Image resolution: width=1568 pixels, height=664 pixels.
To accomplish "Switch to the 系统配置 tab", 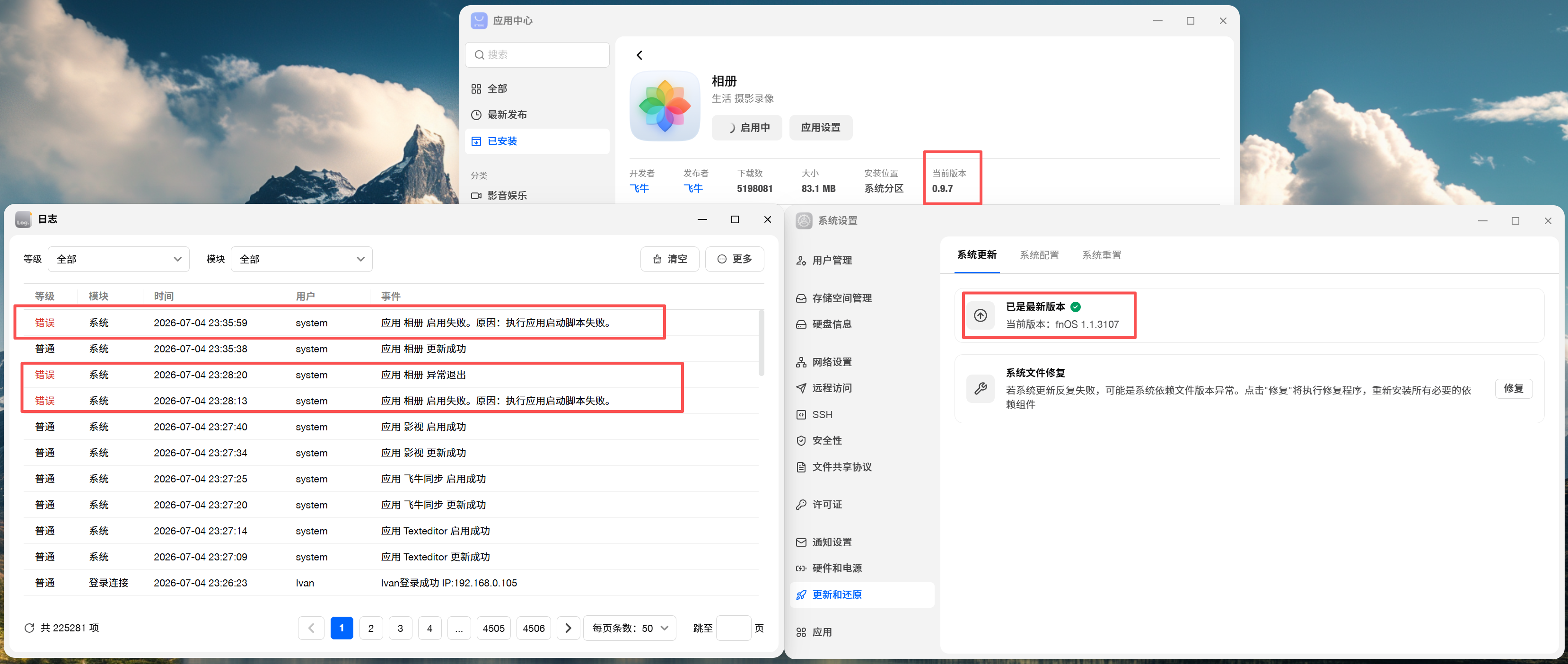I will (1039, 255).
